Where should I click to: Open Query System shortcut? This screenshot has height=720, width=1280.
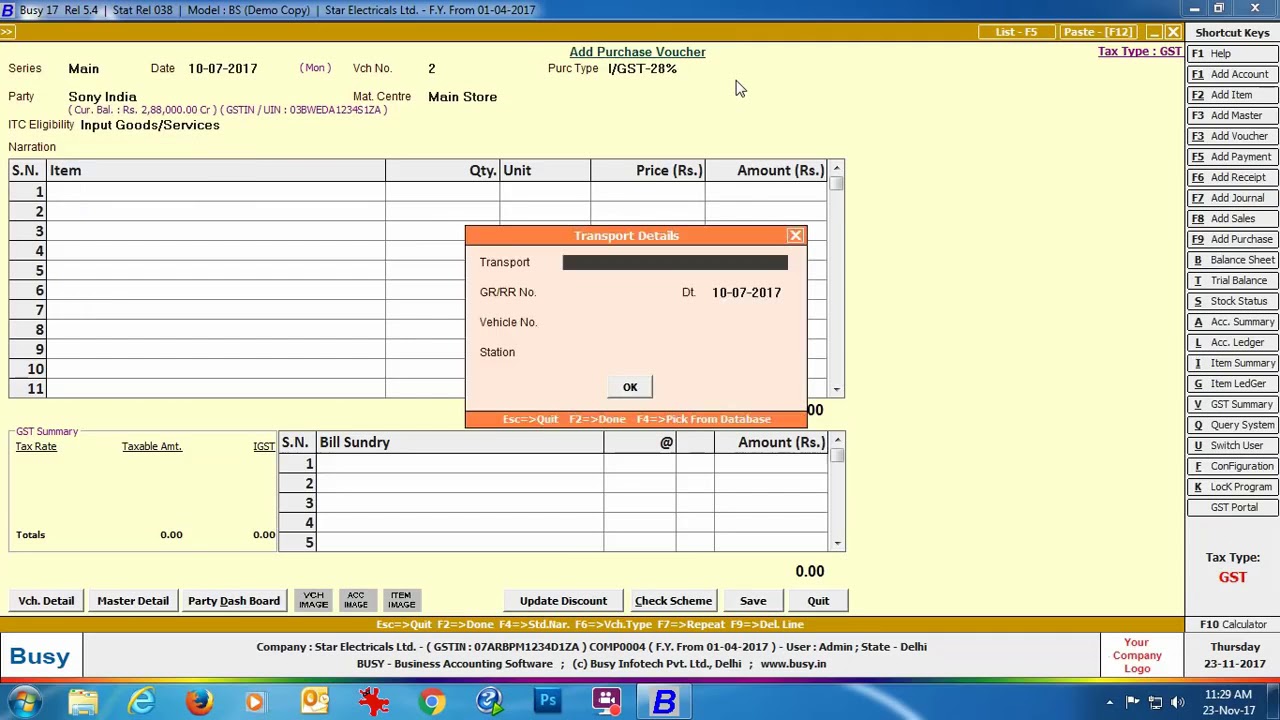[1232, 425]
